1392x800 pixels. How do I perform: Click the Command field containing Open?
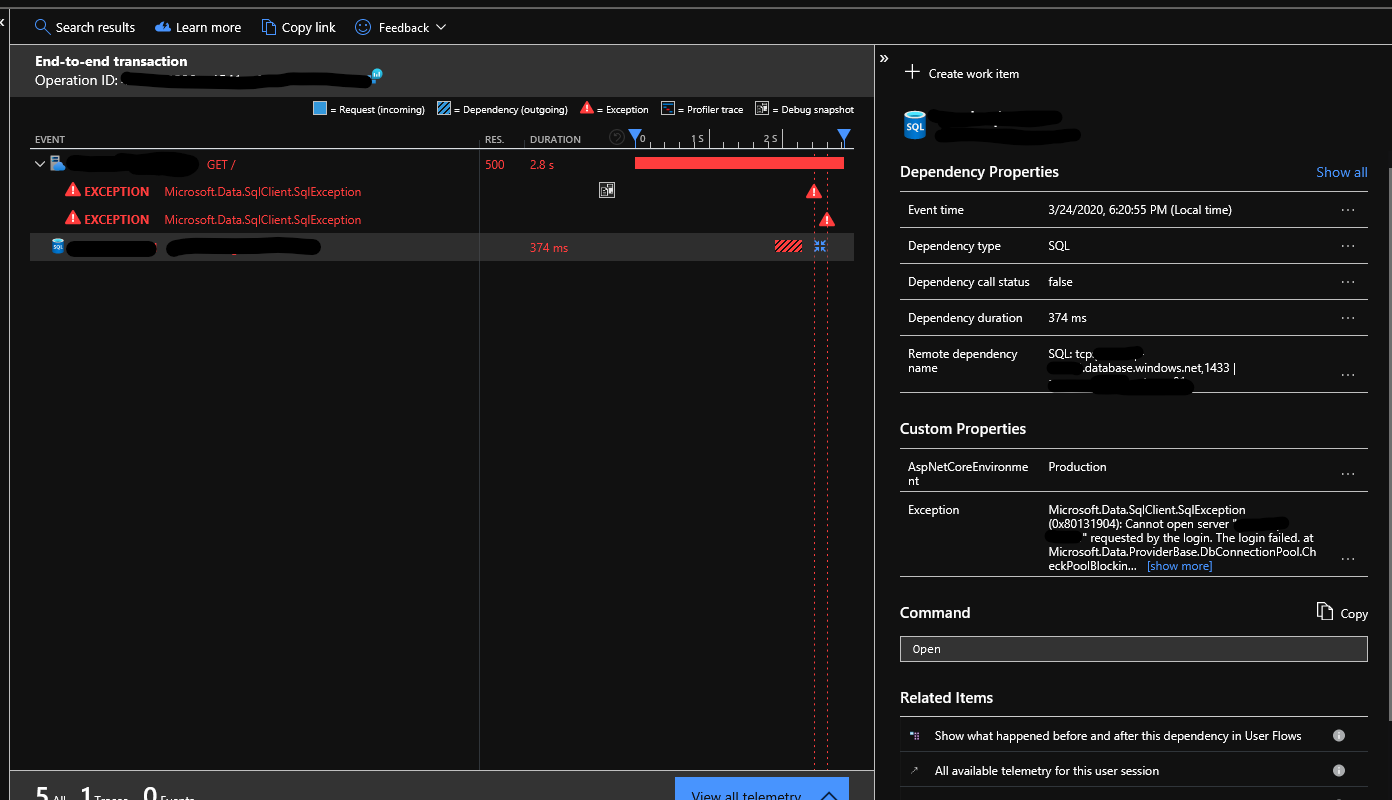tap(1133, 649)
